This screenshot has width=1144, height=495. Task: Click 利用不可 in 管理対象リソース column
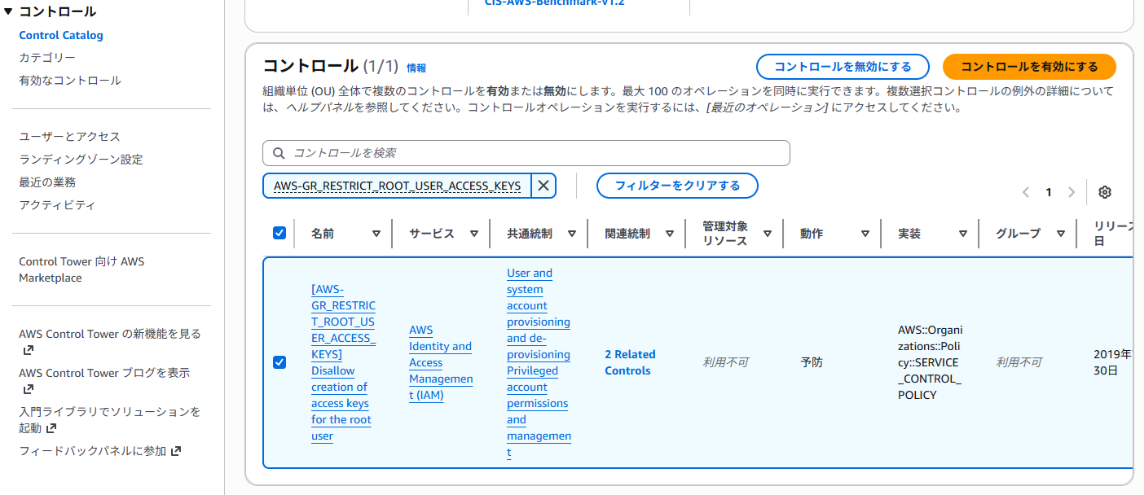coord(725,362)
